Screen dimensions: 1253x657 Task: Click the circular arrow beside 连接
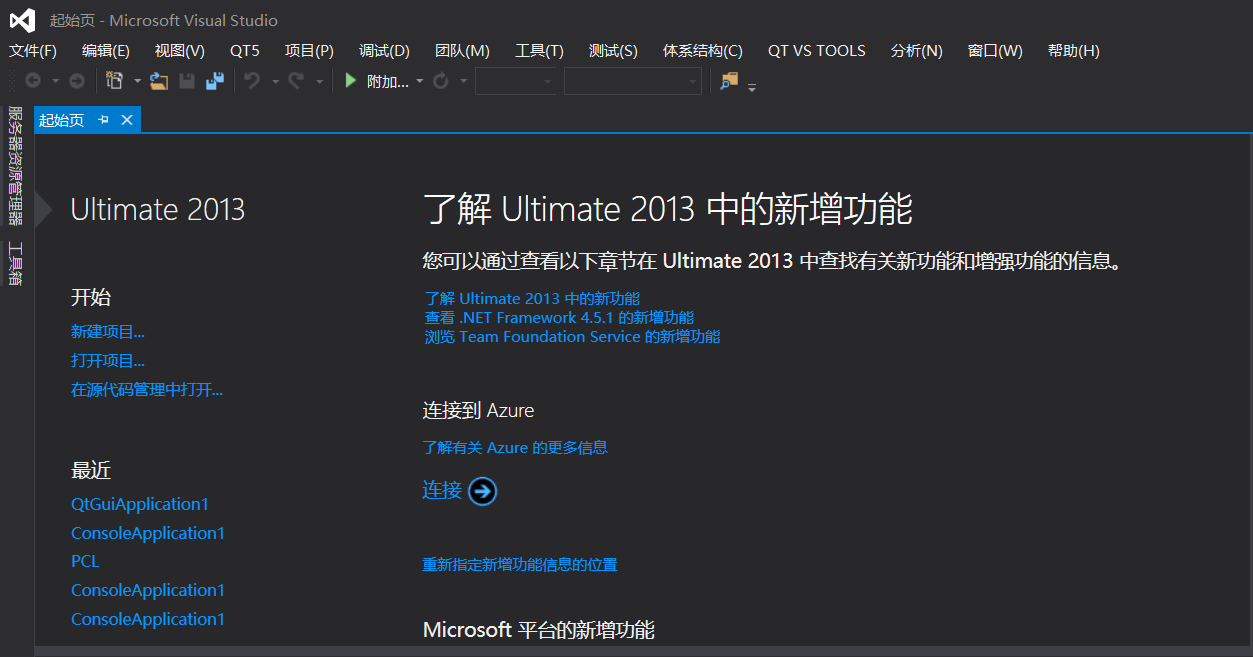[x=482, y=491]
